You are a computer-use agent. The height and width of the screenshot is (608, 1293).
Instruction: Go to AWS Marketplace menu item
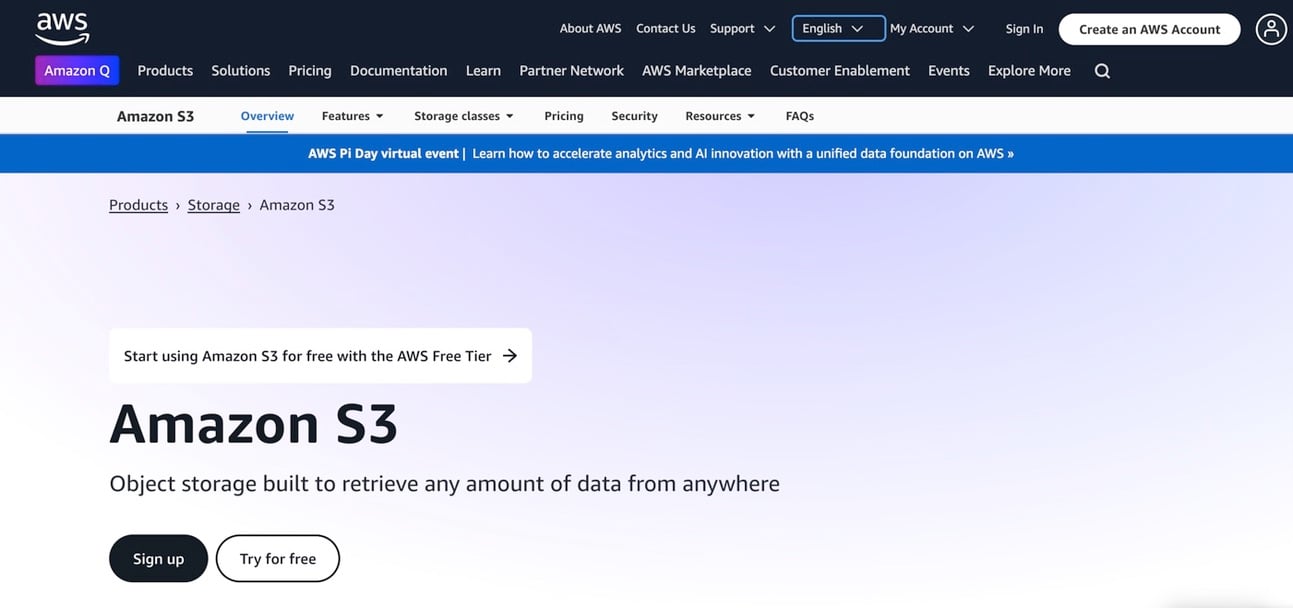(696, 71)
